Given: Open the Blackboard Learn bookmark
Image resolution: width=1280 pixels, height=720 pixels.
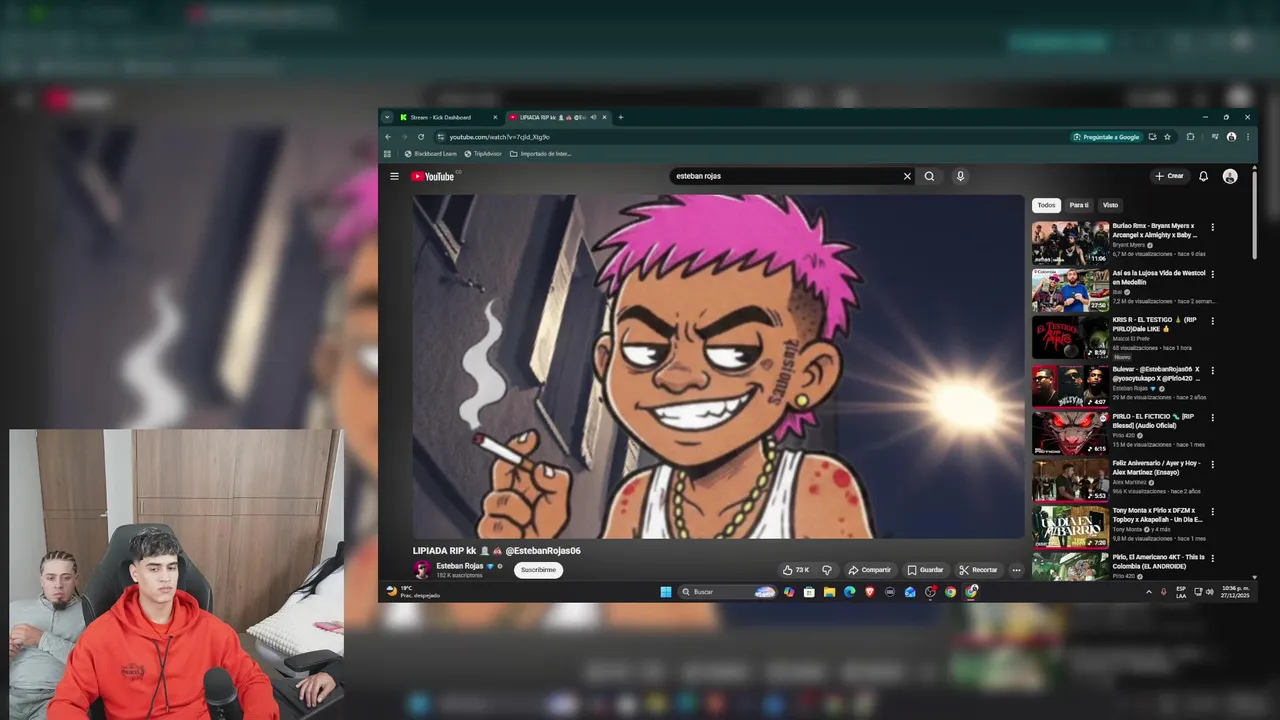Looking at the screenshot, I should pos(430,154).
